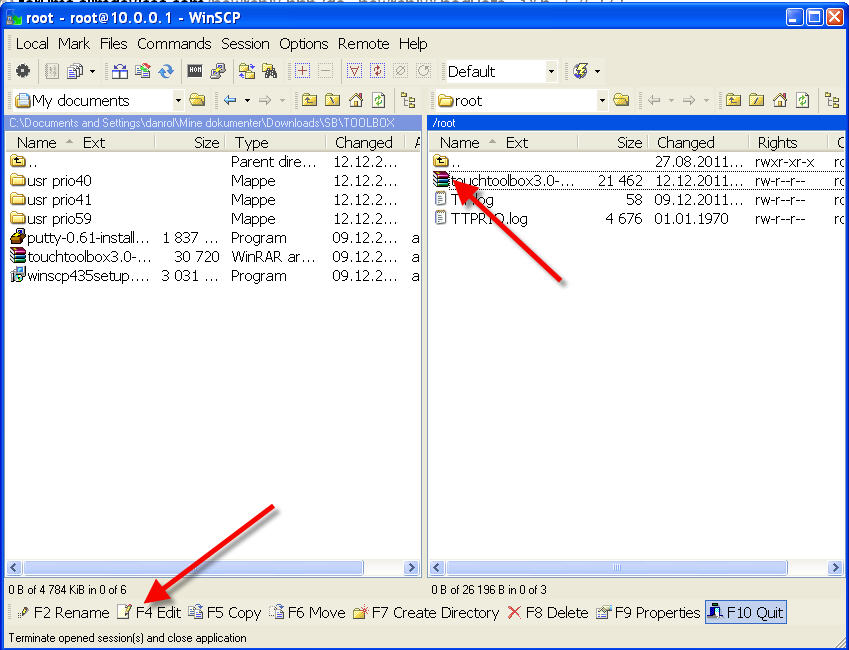The image size is (849, 650).
Task: Open the terminal console icon
Action: (x=195, y=71)
